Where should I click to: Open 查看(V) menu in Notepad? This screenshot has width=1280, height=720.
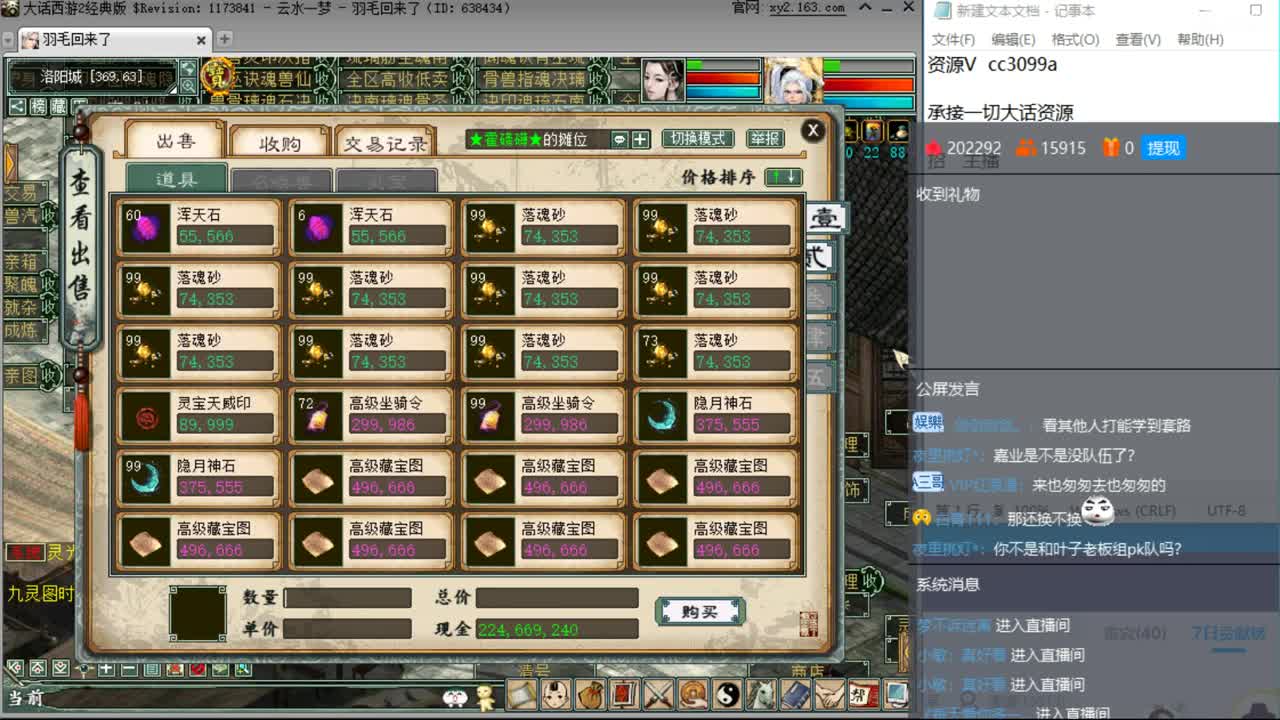tap(1138, 39)
